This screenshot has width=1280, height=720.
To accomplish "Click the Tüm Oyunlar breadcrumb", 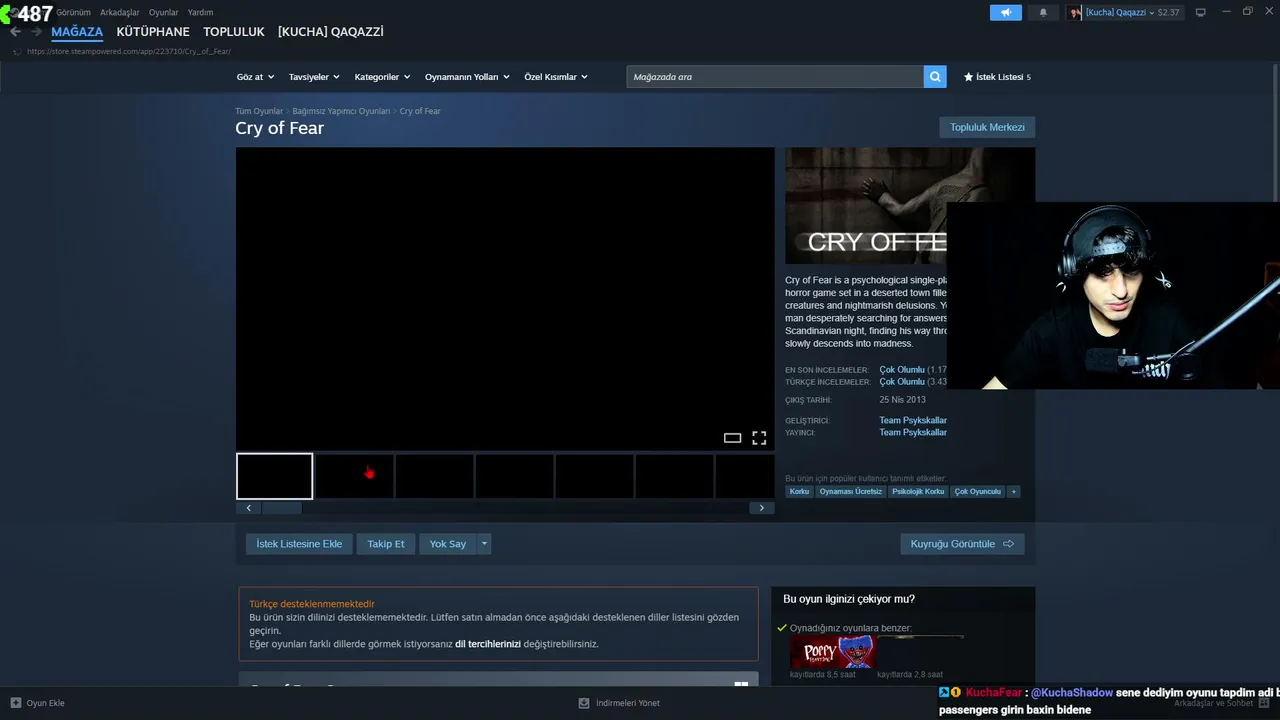I will coord(259,111).
